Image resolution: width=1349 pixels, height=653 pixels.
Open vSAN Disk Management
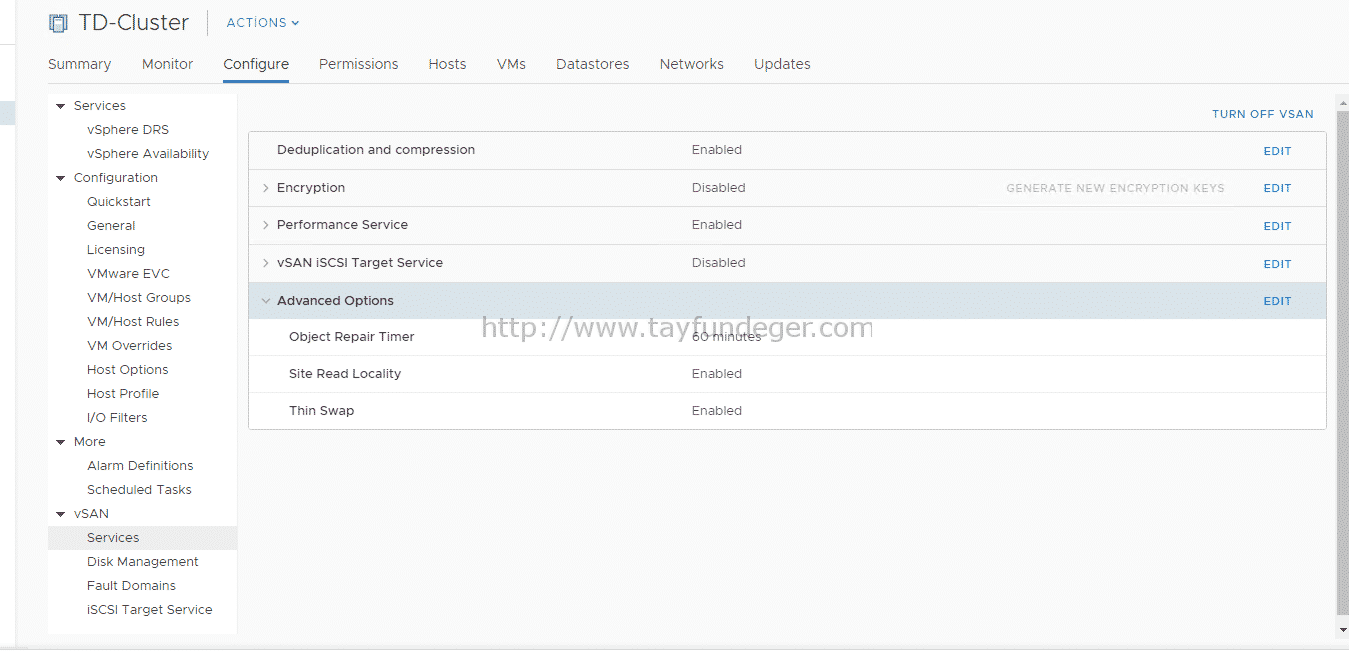[143, 562]
